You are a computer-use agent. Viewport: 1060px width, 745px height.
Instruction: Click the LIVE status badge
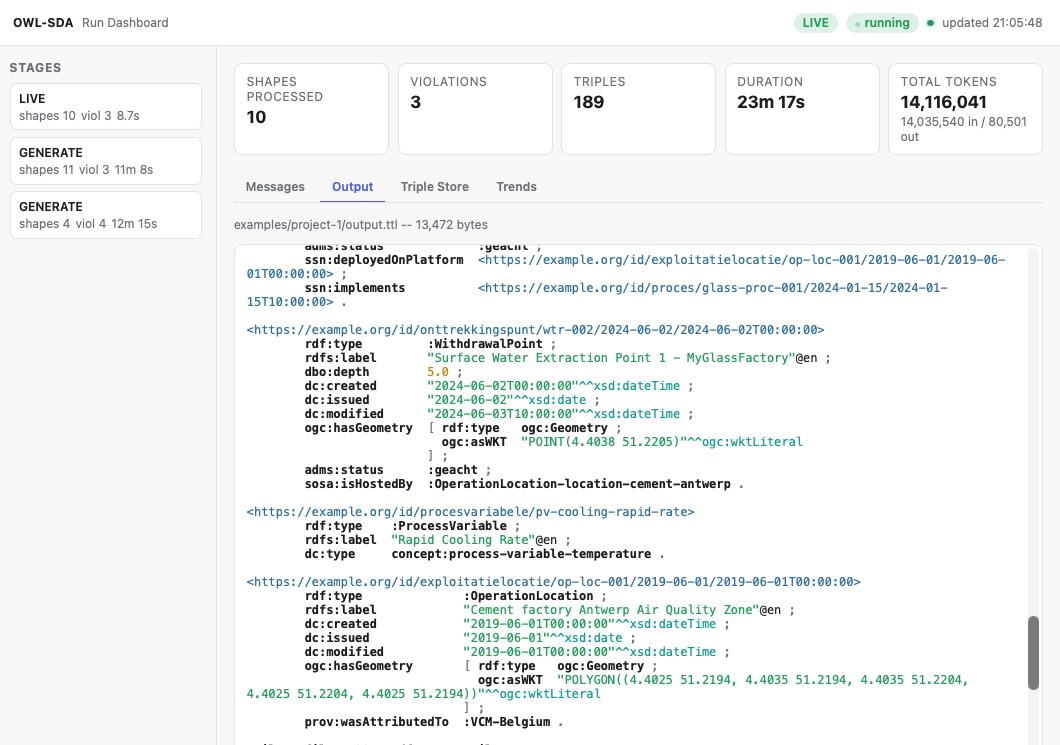pyautogui.click(x=815, y=23)
